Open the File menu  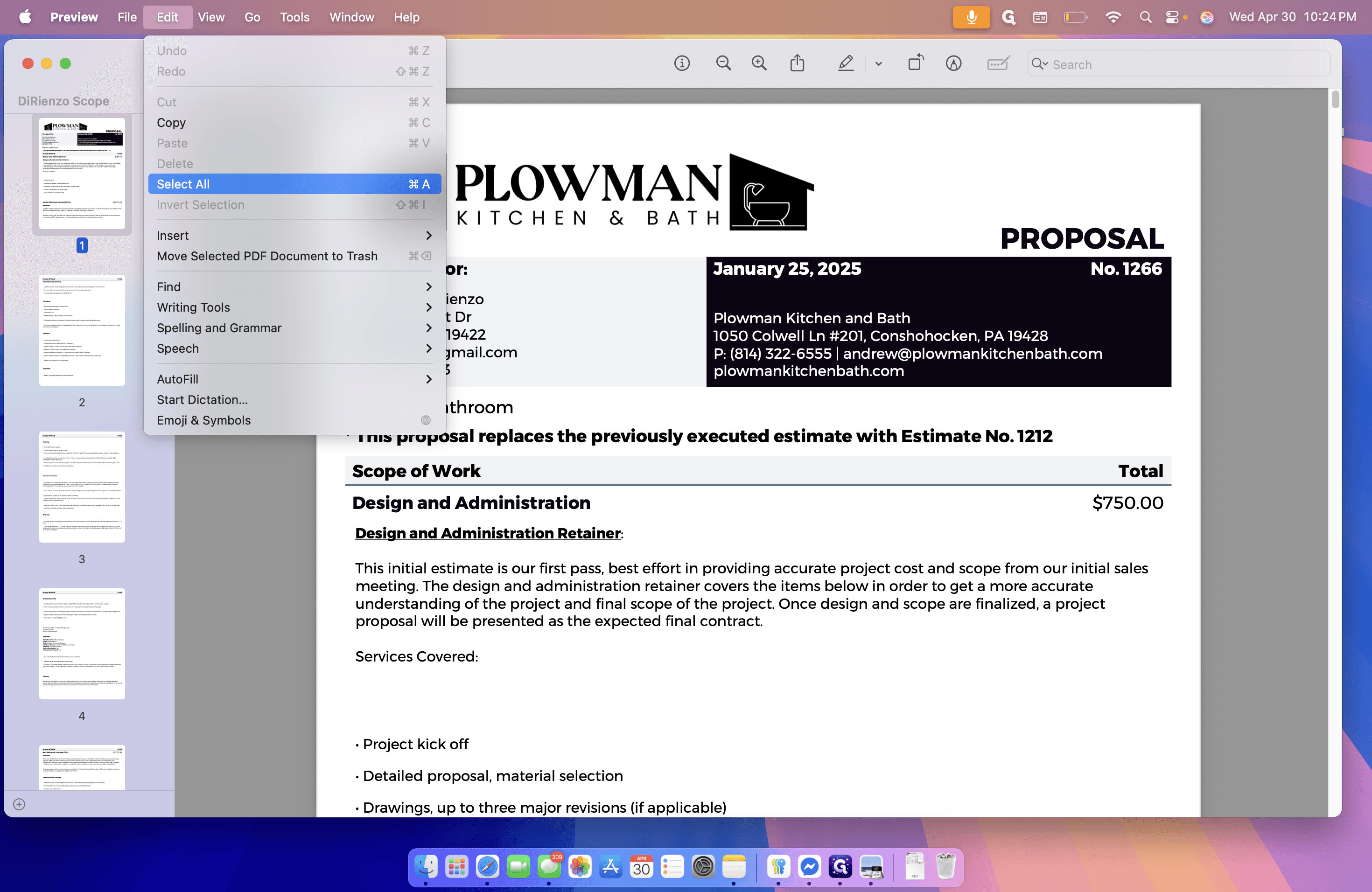pos(127,17)
